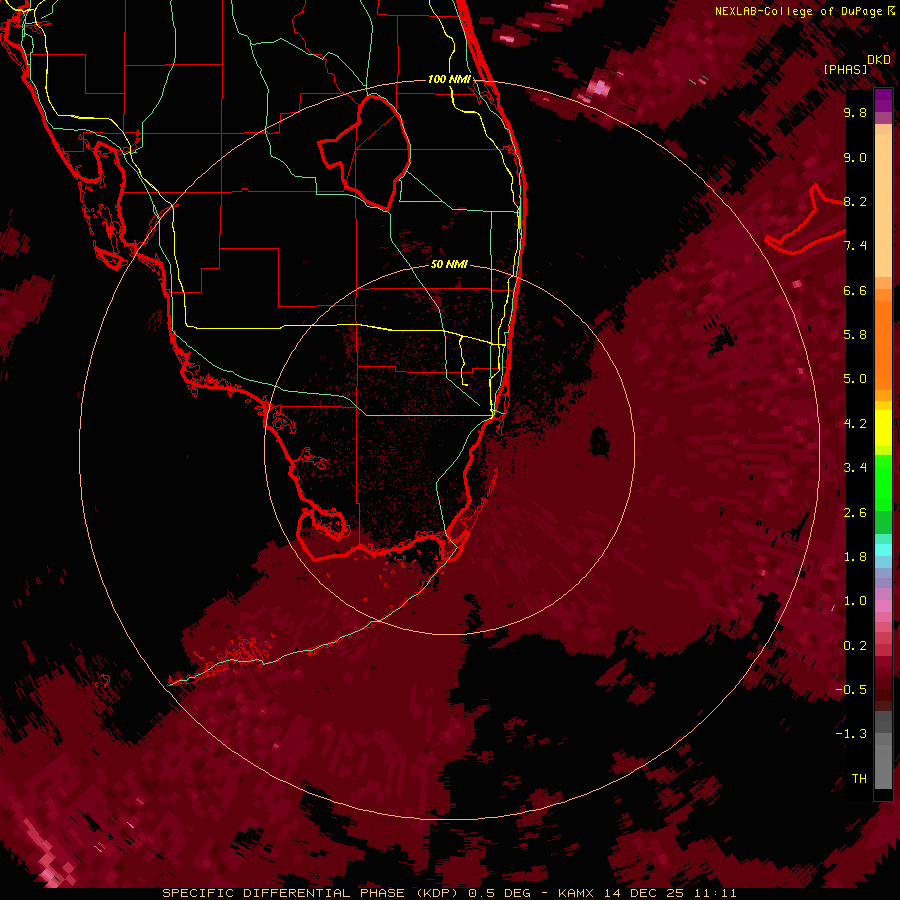Image resolution: width=900 pixels, height=900 pixels.
Task: Click the pale peach segment of the color bar
Action: point(883,207)
